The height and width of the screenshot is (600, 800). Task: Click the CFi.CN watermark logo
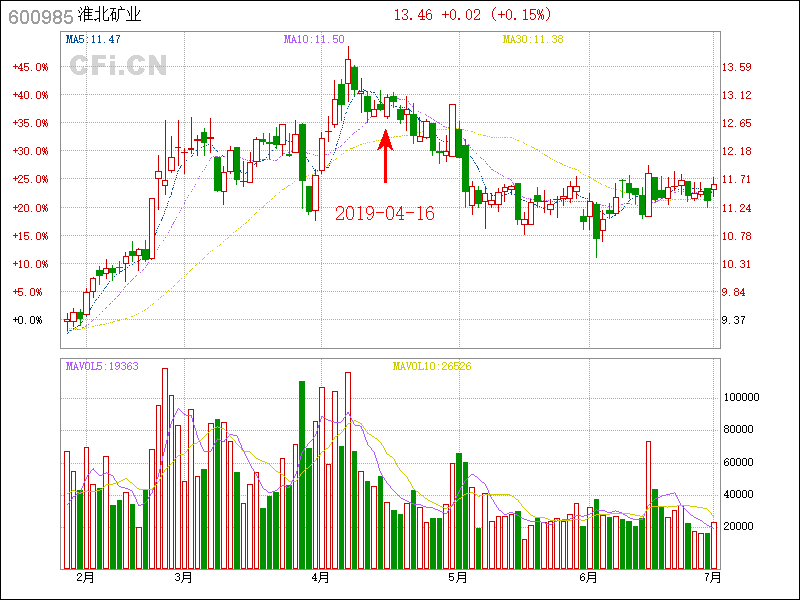(x=118, y=66)
